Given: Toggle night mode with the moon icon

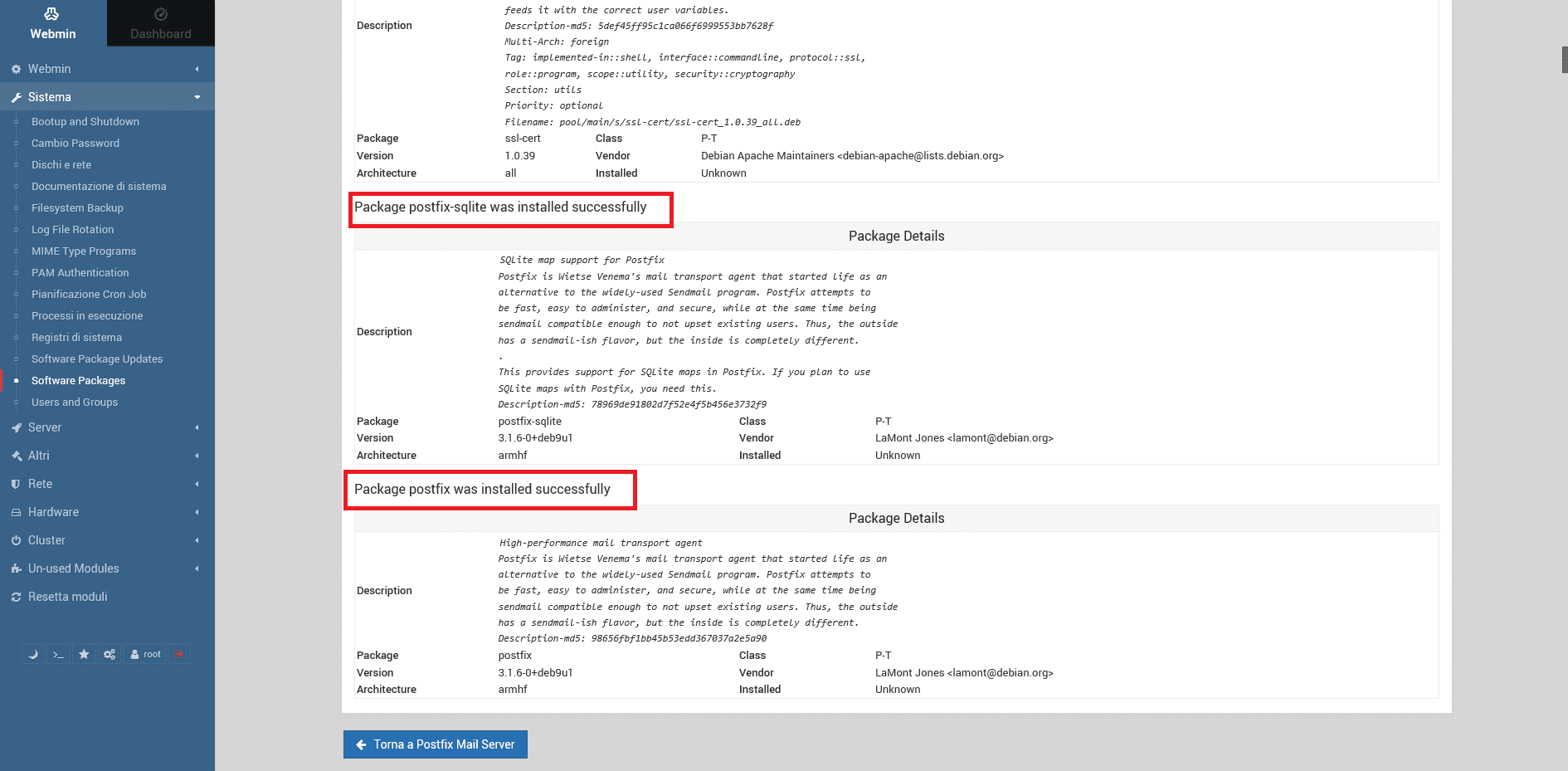Looking at the screenshot, I should point(33,654).
